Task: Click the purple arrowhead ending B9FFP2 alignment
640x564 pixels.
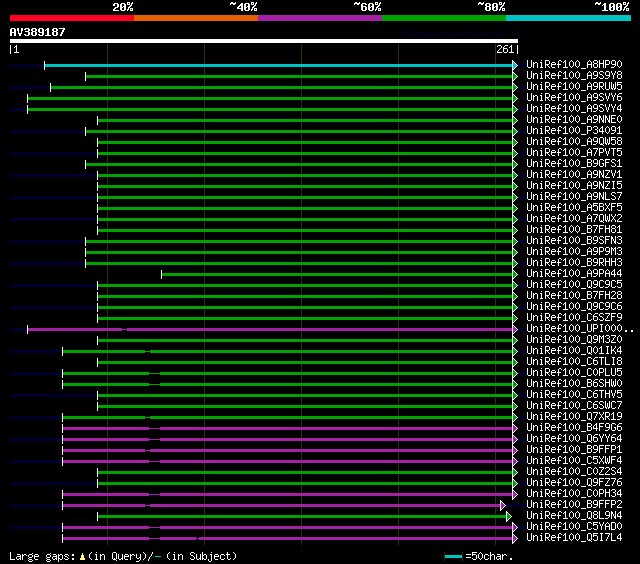Action: coord(503,506)
